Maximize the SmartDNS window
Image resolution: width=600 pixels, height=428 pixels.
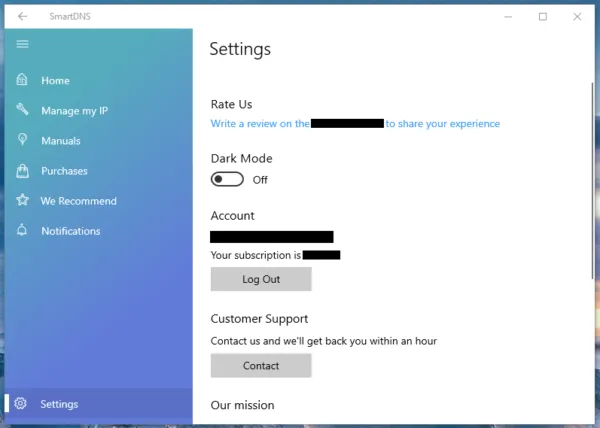(543, 16)
